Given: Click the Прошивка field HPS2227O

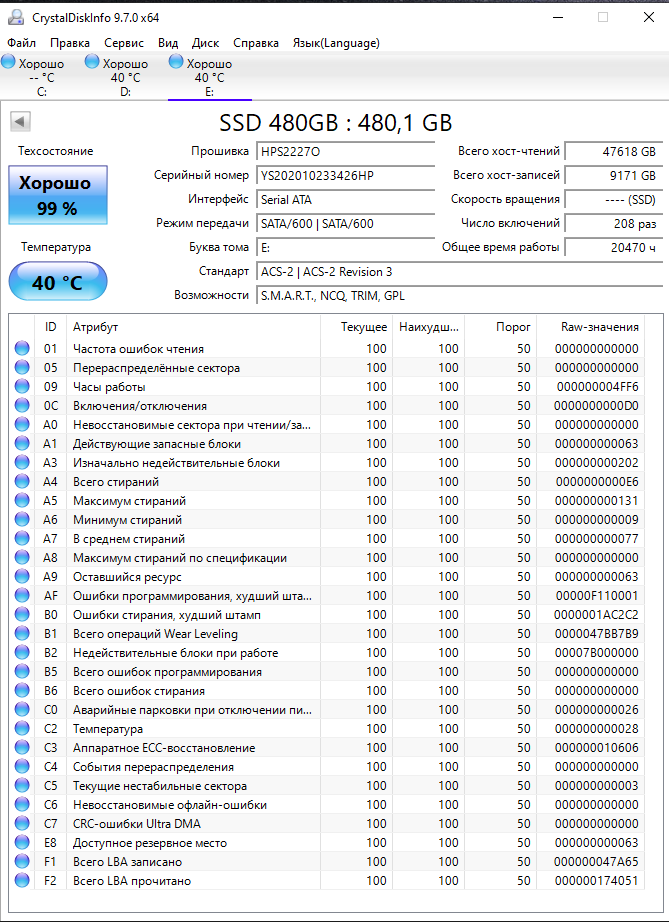Looking at the screenshot, I should (x=346, y=152).
